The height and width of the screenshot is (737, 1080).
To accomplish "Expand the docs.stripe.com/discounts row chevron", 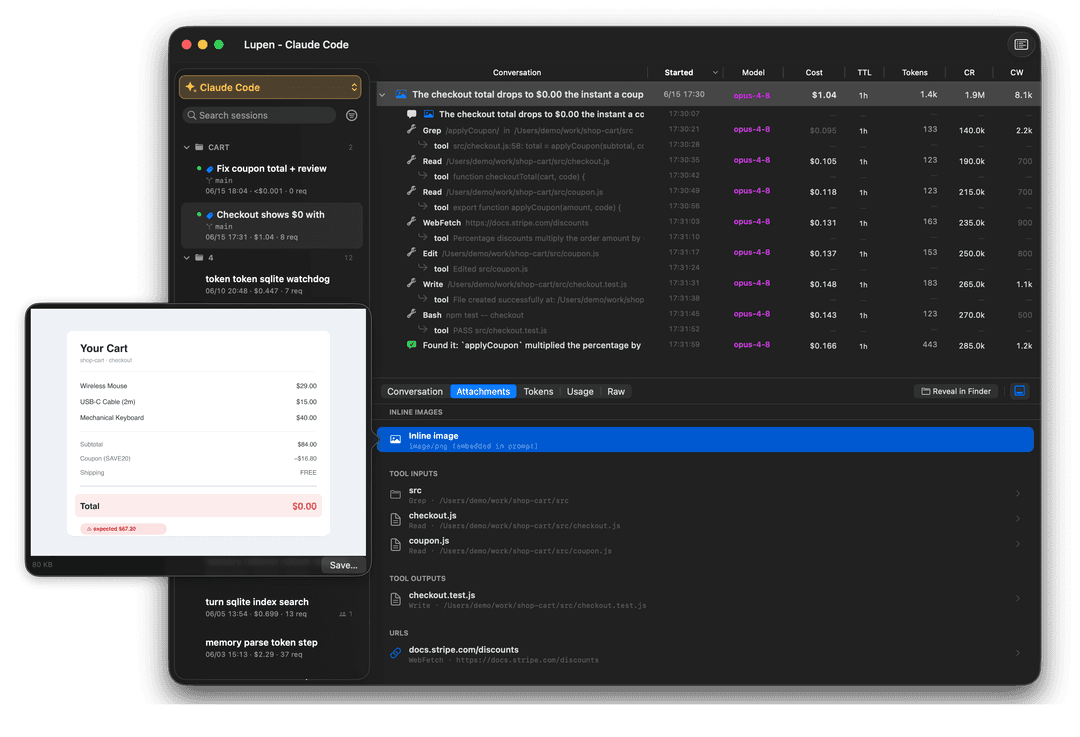I will tap(1018, 653).
